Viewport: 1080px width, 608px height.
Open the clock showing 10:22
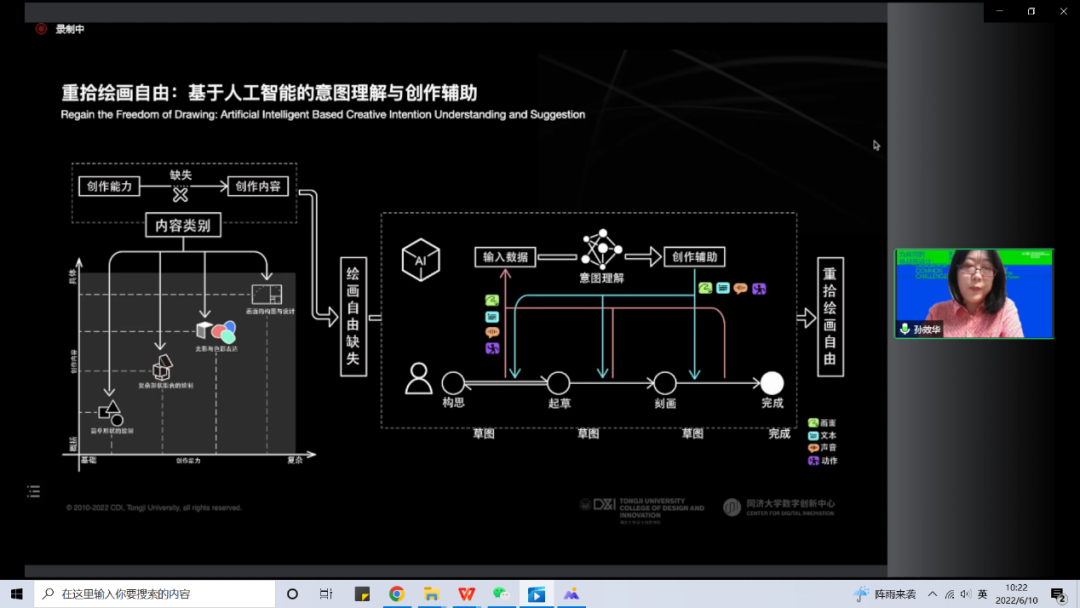click(1016, 594)
